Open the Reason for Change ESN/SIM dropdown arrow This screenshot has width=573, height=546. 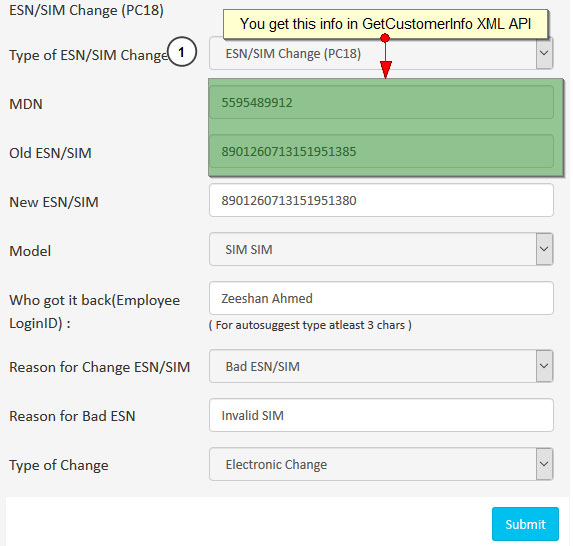tap(544, 366)
